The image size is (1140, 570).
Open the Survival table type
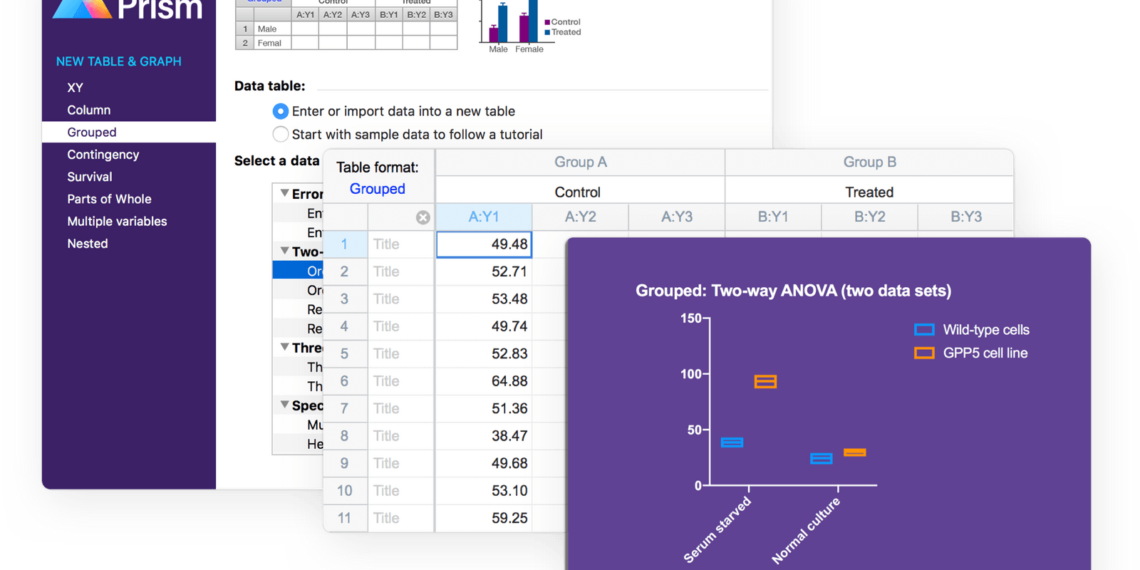click(89, 177)
